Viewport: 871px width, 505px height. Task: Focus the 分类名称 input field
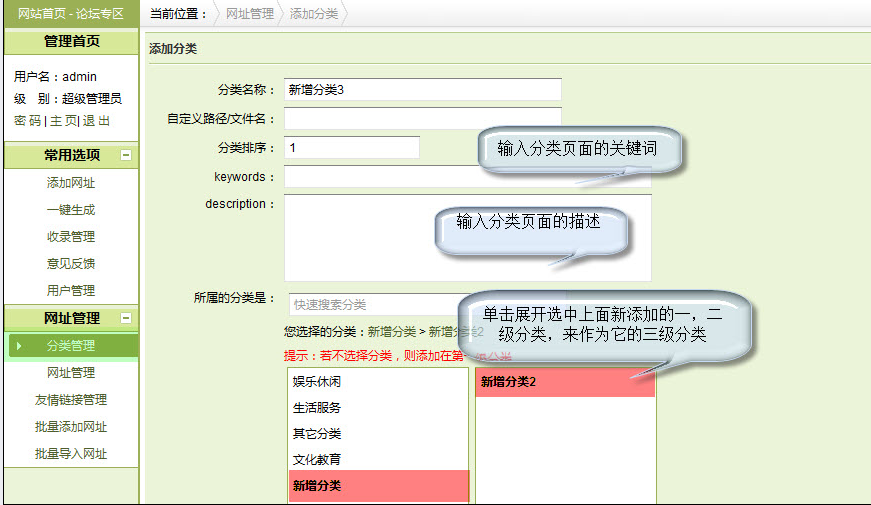[x=423, y=89]
